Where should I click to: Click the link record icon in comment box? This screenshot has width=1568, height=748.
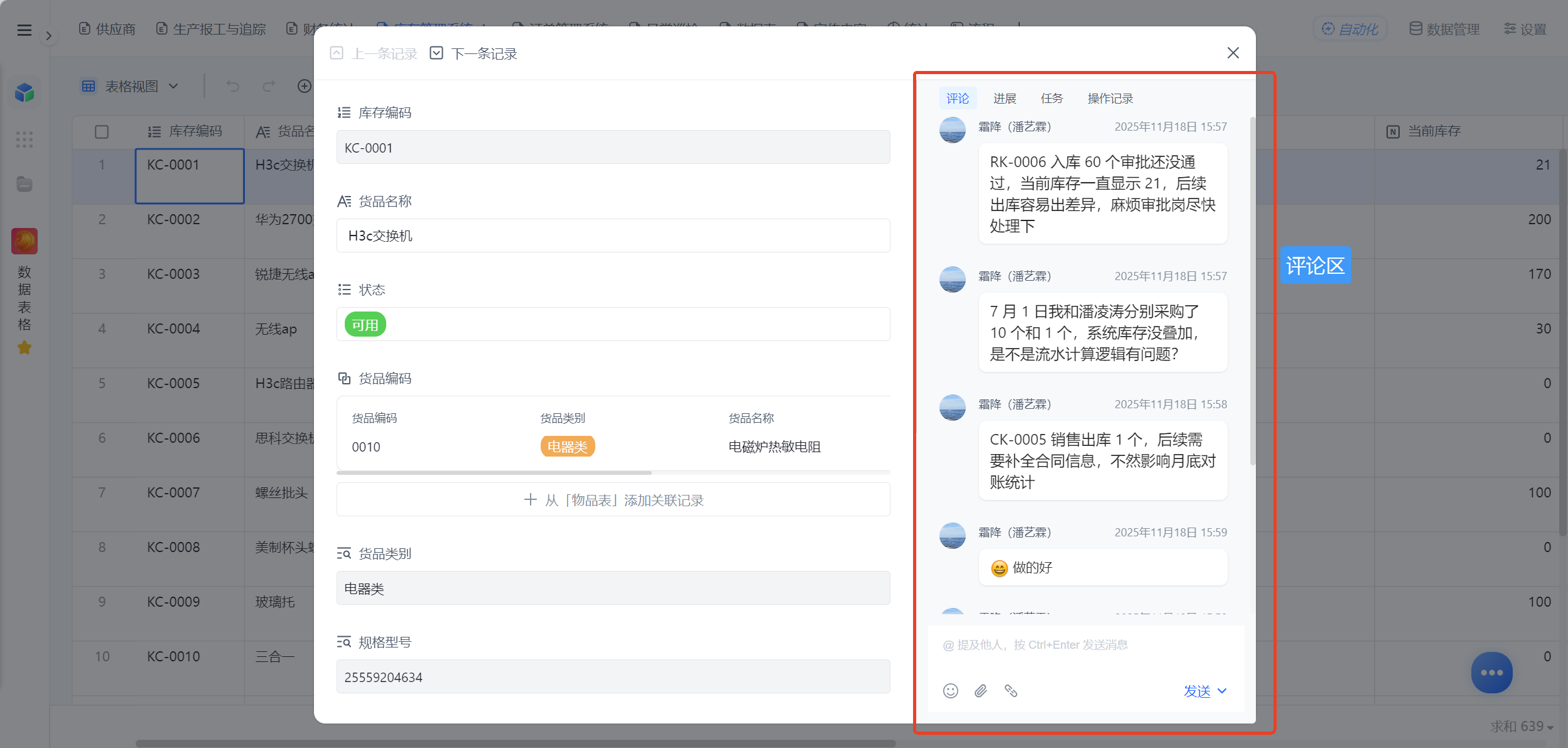(x=1011, y=691)
